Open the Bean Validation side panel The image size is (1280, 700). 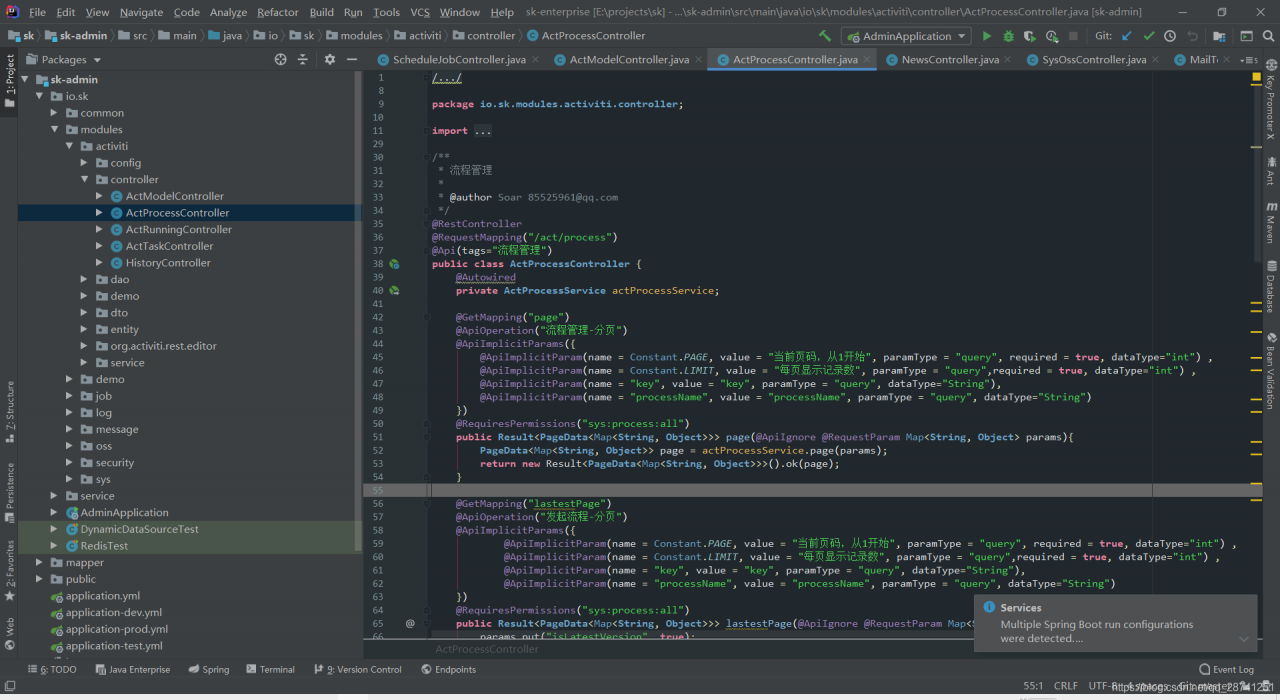pyautogui.click(x=1271, y=371)
